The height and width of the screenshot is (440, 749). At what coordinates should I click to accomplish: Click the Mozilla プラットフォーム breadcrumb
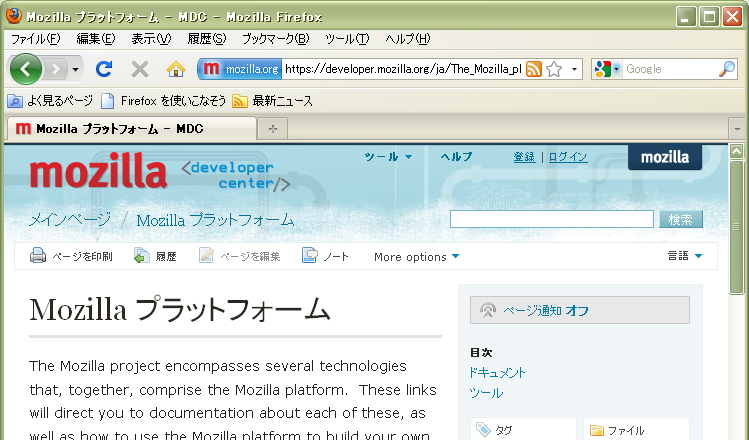click(x=215, y=220)
